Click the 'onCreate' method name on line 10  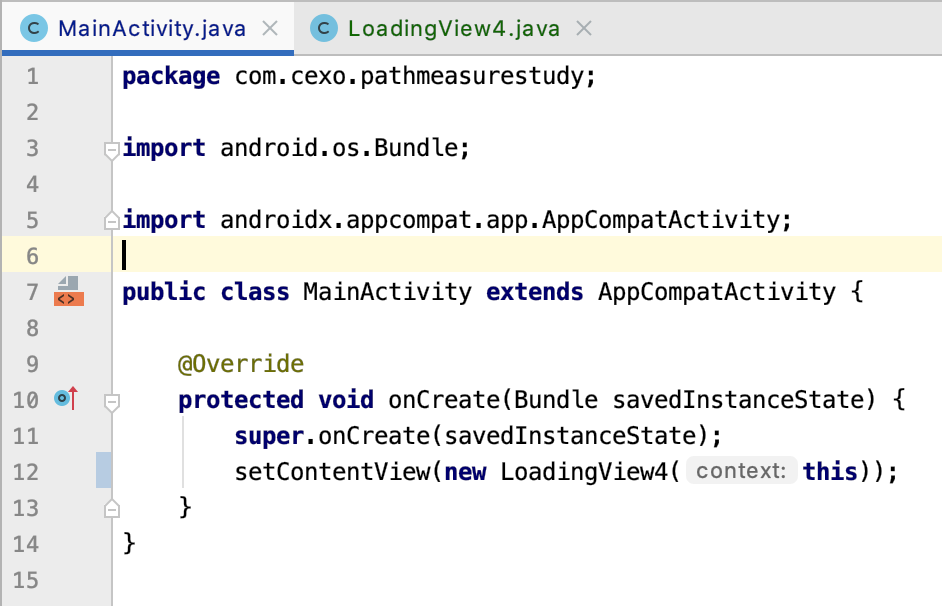click(x=444, y=400)
